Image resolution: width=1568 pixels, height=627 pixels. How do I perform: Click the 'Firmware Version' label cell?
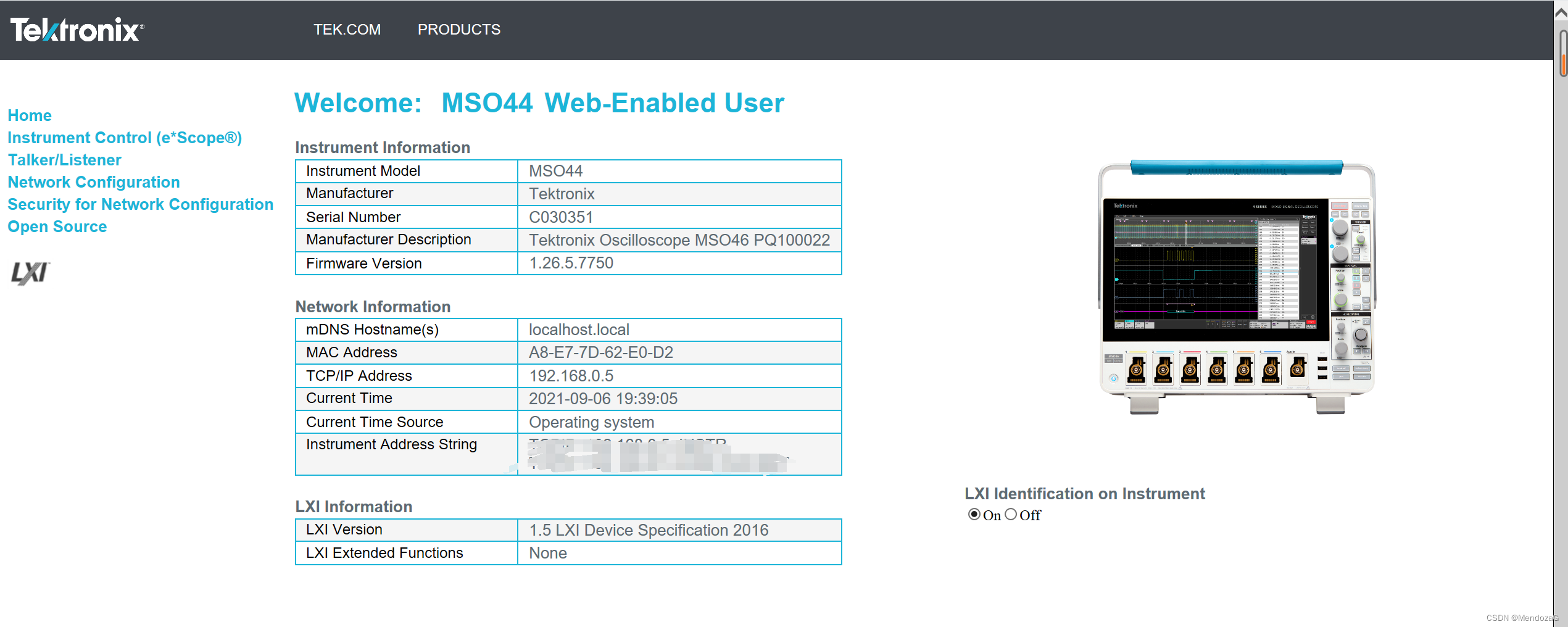click(x=406, y=264)
